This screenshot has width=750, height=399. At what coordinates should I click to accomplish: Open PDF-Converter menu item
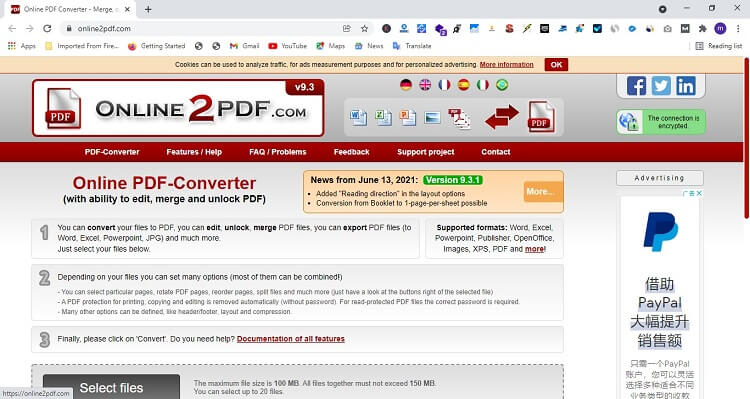tap(112, 152)
